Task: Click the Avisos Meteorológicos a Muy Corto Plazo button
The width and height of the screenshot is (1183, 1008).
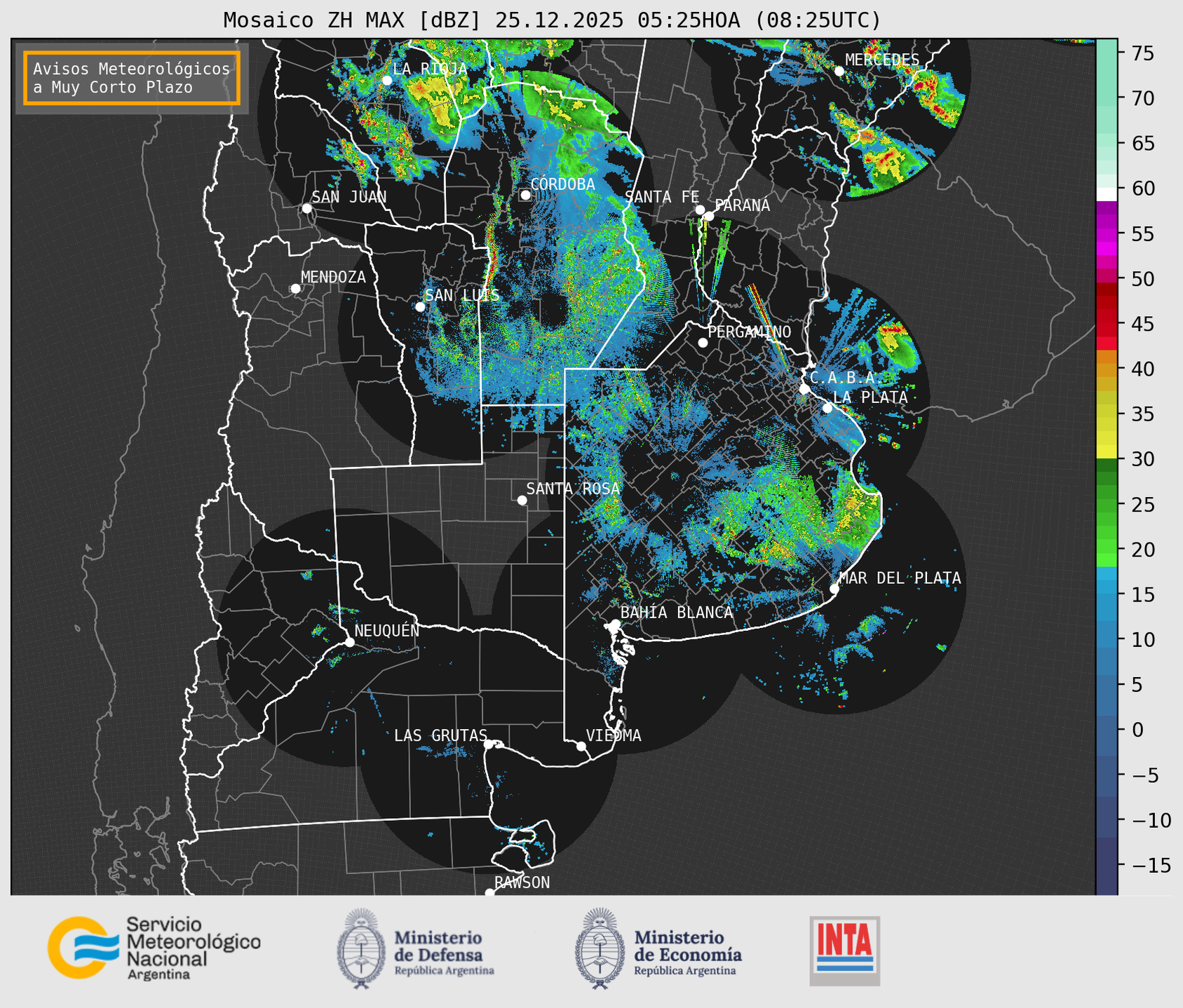Action: [132, 78]
